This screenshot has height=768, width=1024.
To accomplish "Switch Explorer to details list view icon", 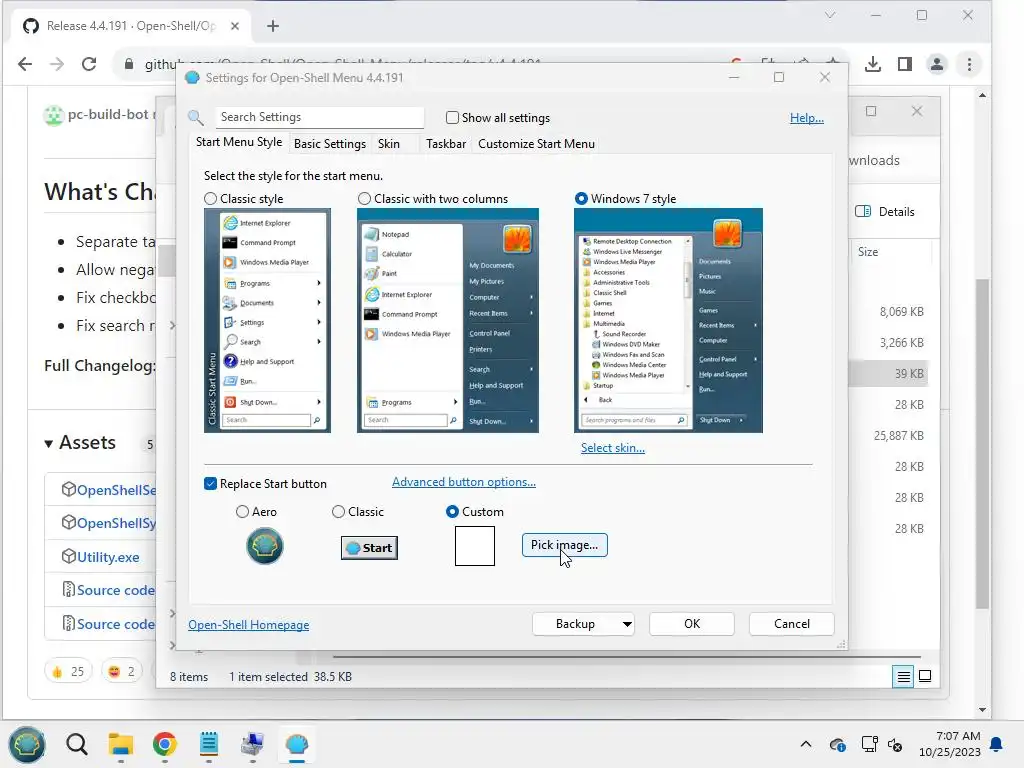I will 903,677.
